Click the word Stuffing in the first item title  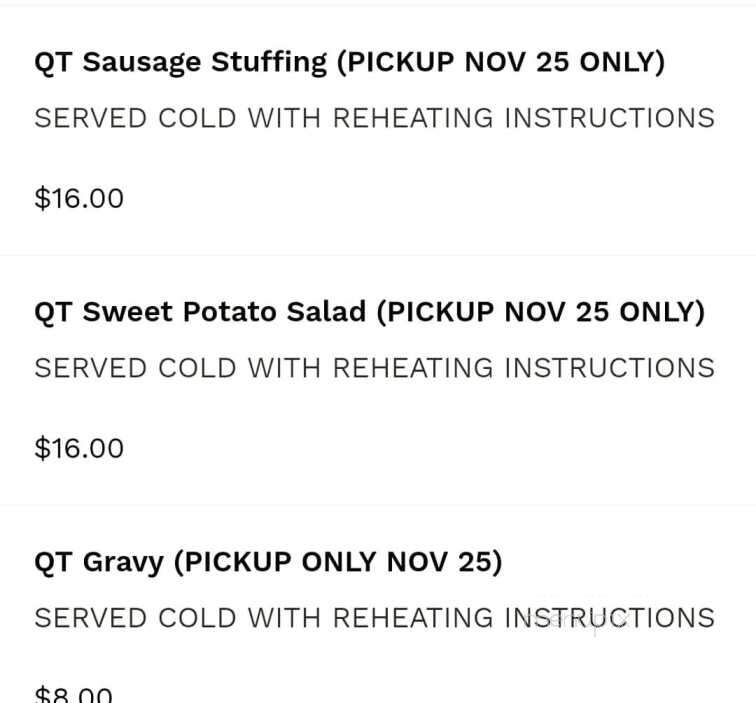tap(269, 63)
